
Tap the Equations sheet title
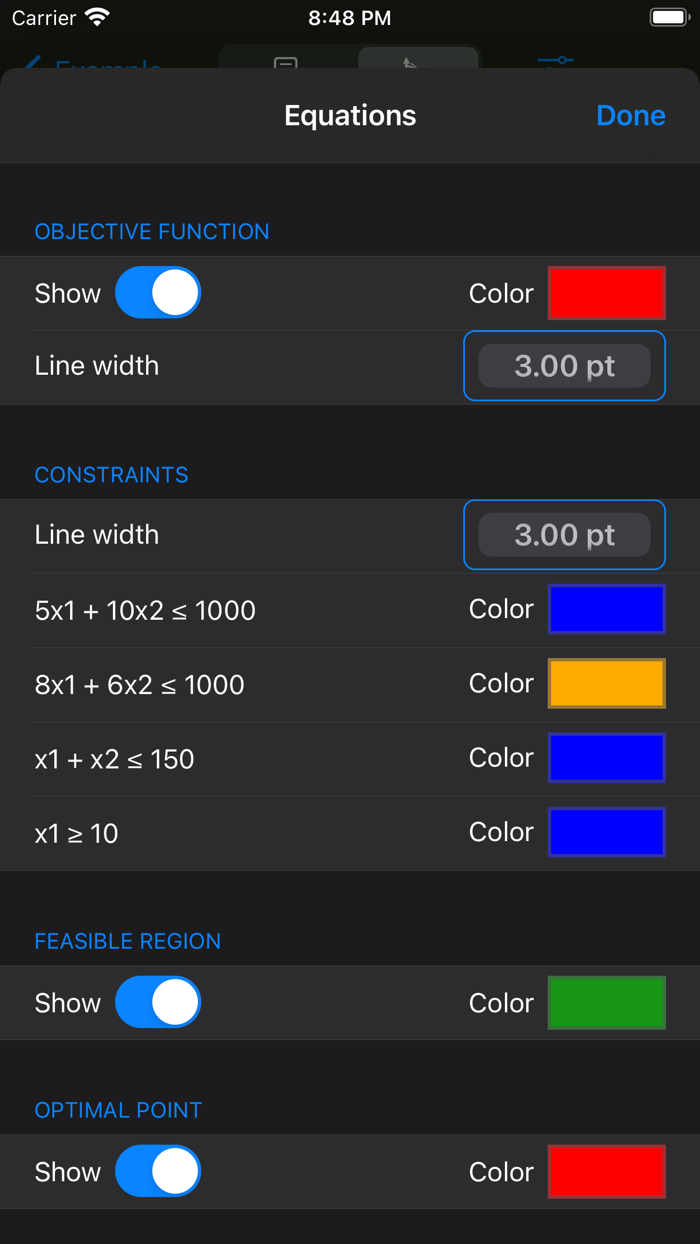pos(350,116)
